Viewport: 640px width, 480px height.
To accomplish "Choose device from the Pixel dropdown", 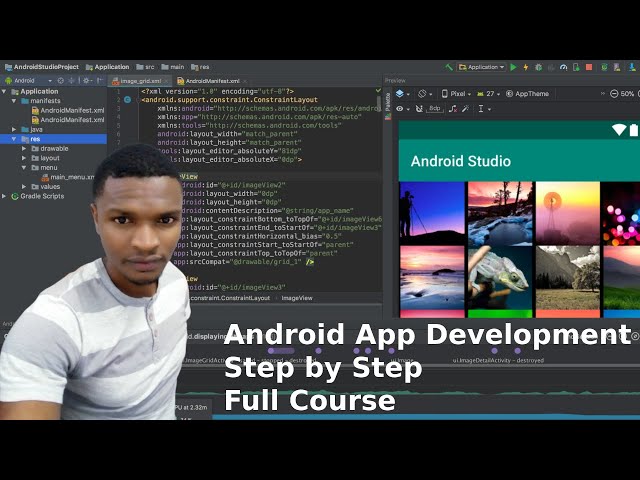I will pyautogui.click(x=456, y=94).
